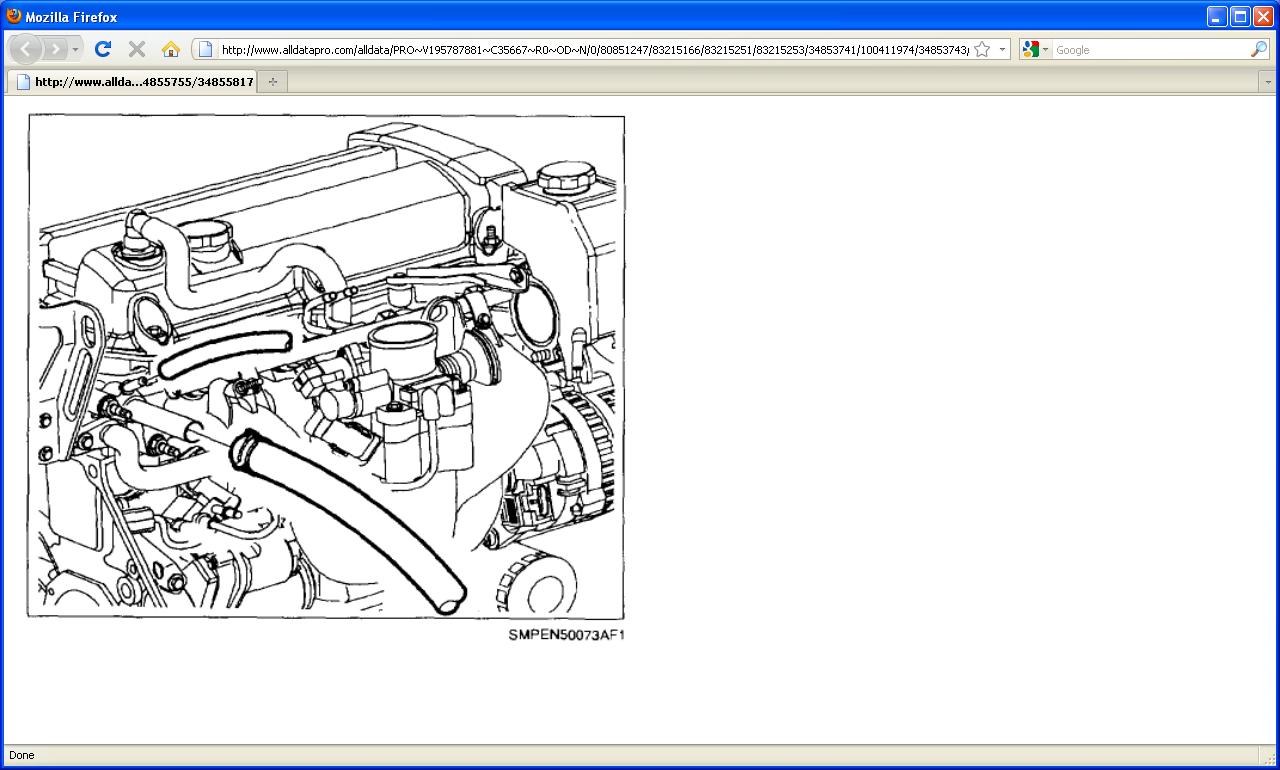
Task: Click the Forward navigation arrow
Action: click(55, 49)
